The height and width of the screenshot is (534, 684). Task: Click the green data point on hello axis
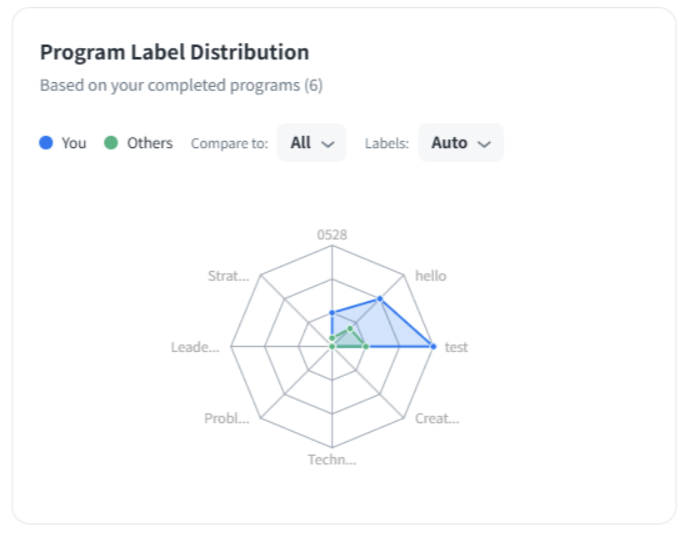coord(350,329)
